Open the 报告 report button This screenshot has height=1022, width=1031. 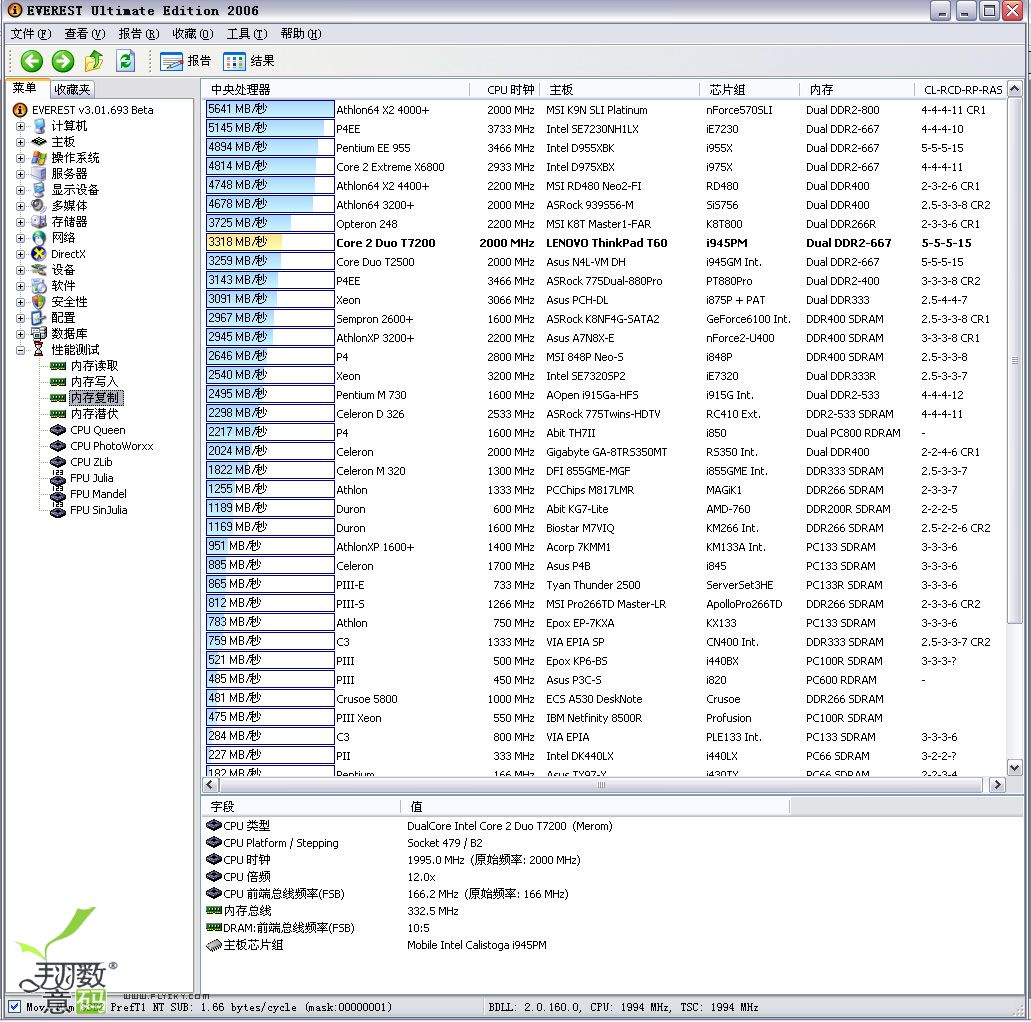coord(185,61)
